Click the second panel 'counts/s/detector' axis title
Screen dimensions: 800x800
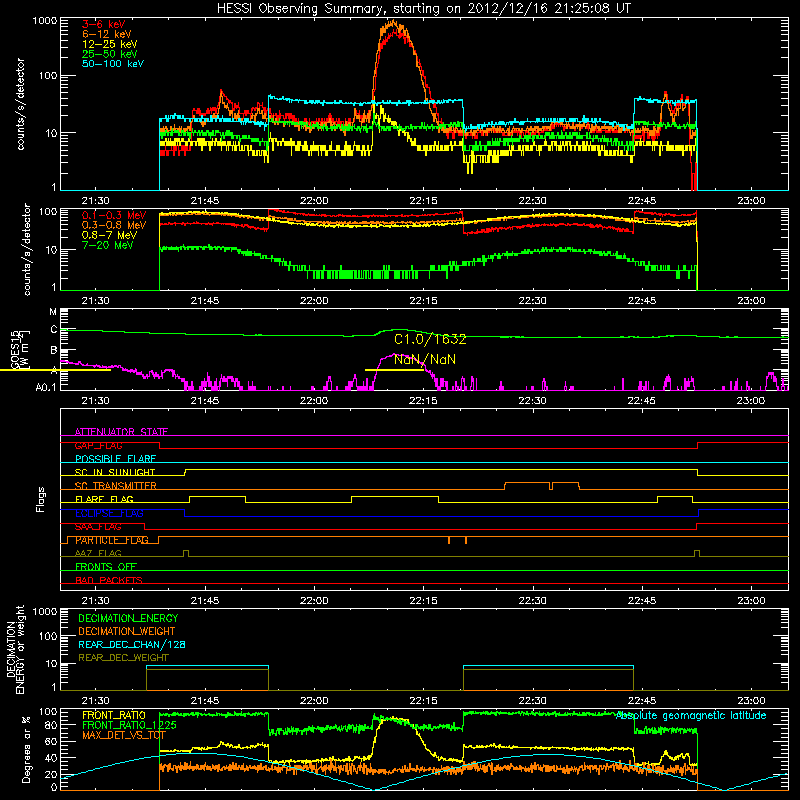tap(27, 250)
